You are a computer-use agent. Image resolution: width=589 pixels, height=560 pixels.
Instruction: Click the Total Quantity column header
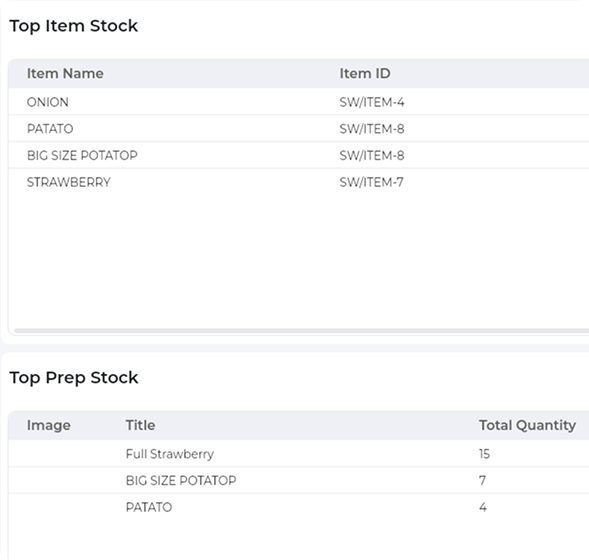527,425
